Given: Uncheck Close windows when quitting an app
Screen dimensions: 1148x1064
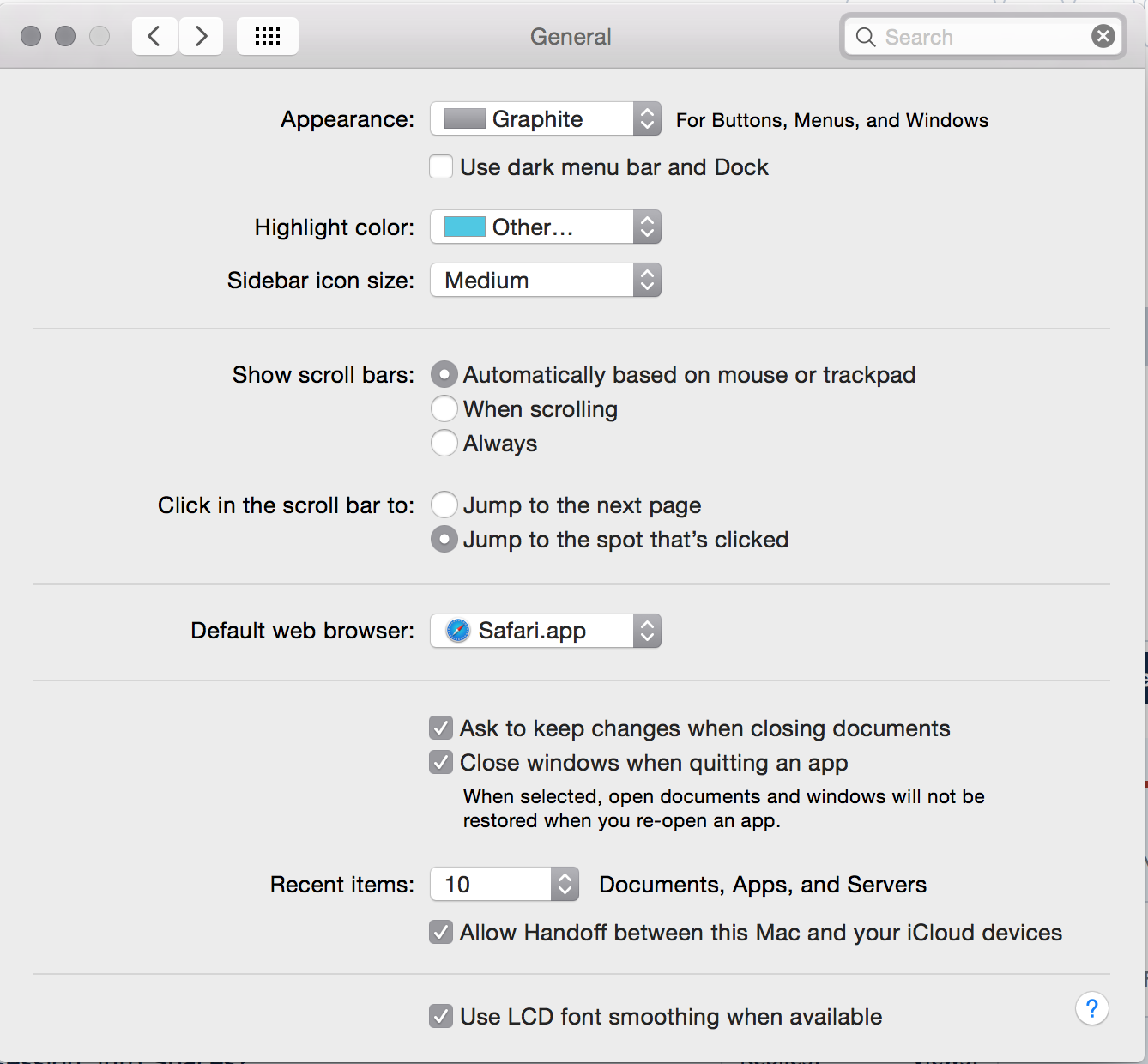Looking at the screenshot, I should click(441, 762).
